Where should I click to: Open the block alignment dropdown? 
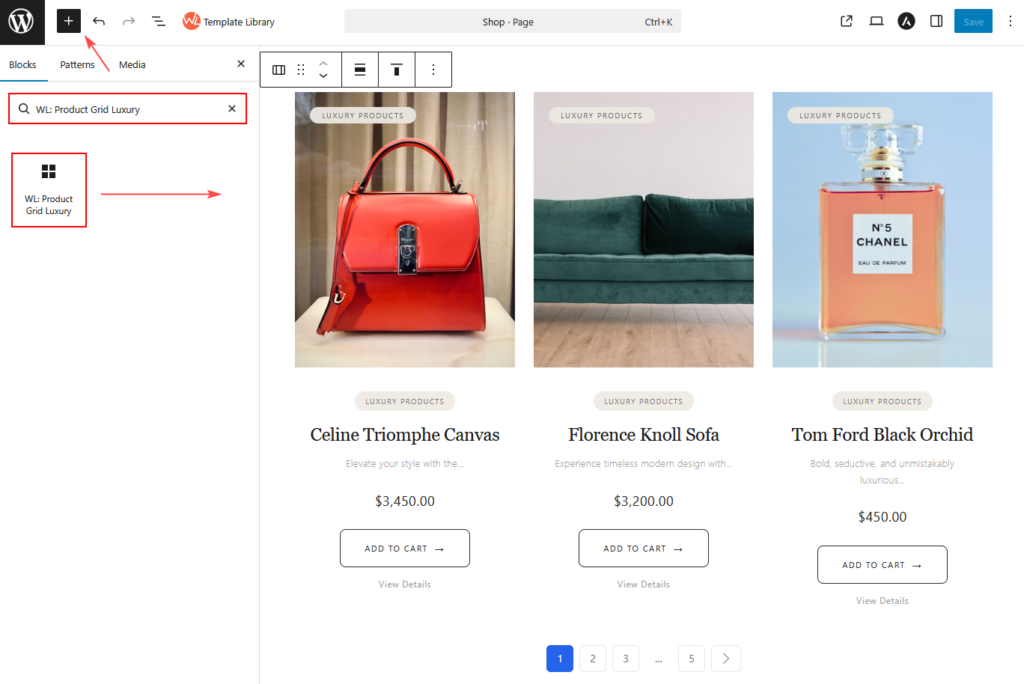[x=360, y=70]
